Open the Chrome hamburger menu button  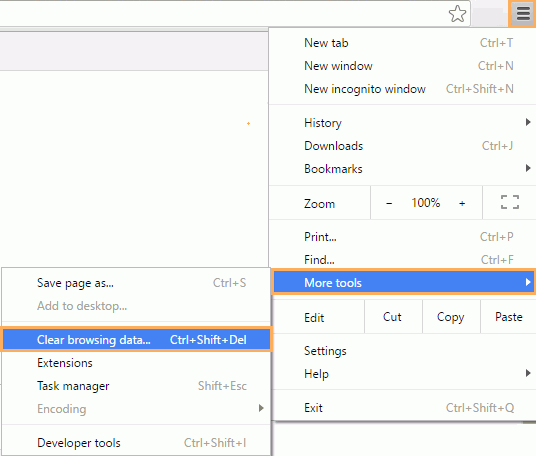click(523, 14)
